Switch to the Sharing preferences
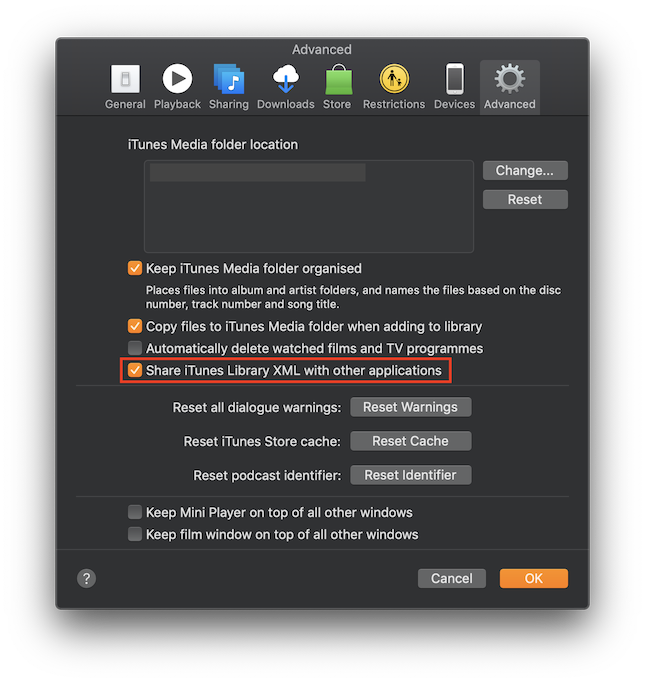Viewport: 645px width, 683px height. pos(229,87)
